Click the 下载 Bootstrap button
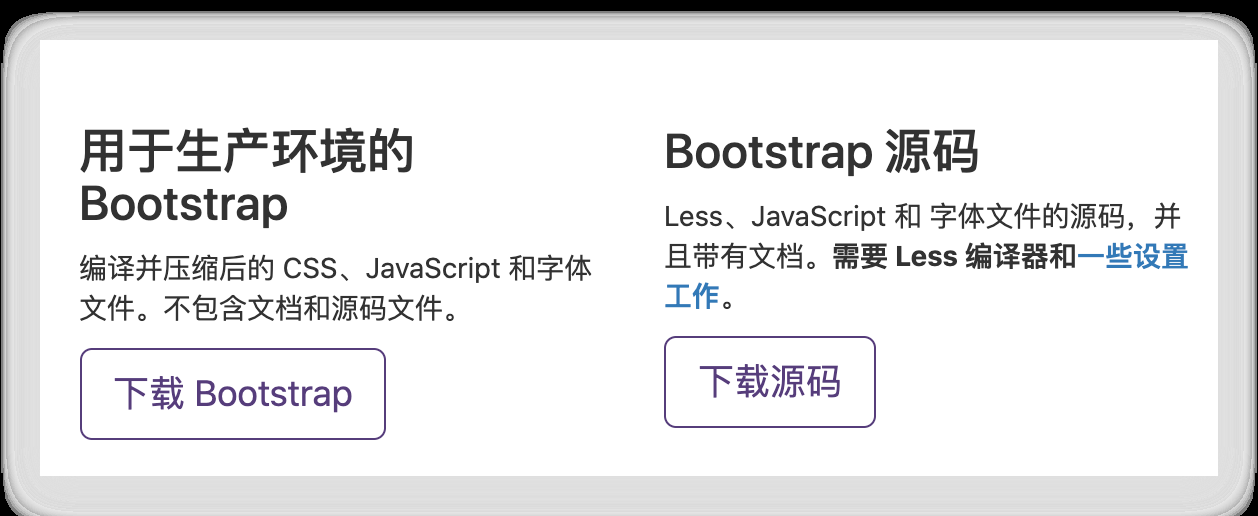Viewport: 1258px width, 516px height. tap(233, 394)
